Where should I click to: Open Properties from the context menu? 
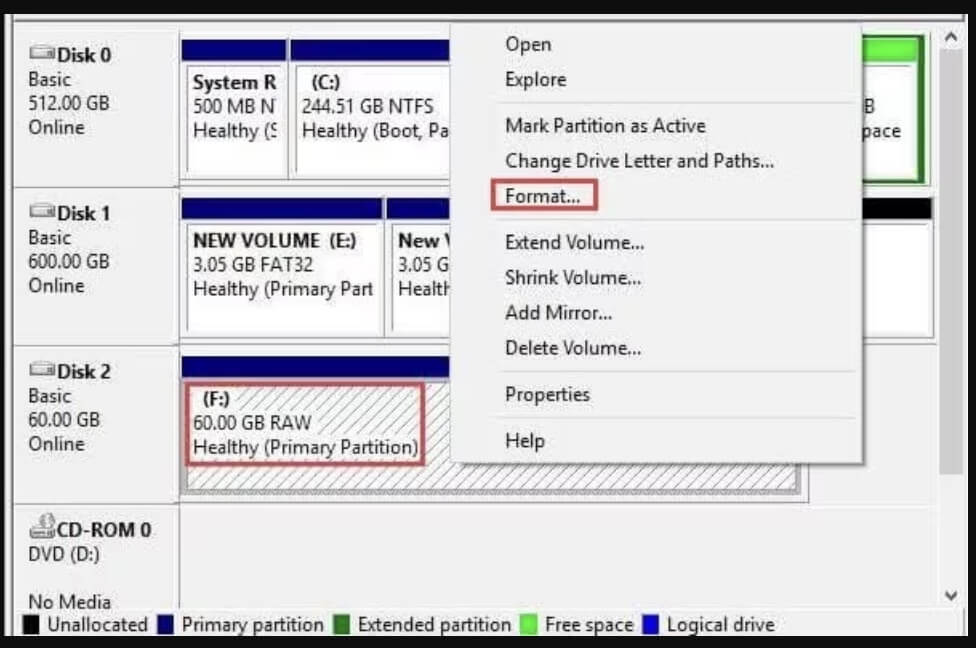tap(547, 395)
